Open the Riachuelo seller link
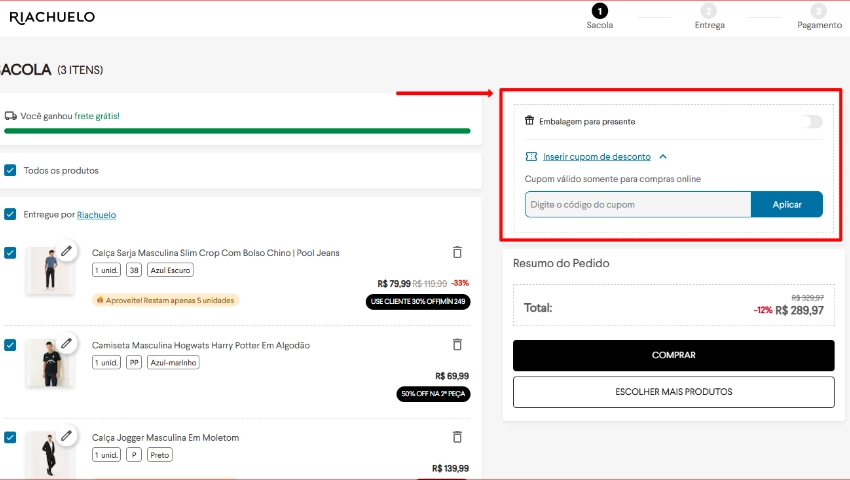Image resolution: width=850 pixels, height=480 pixels. pos(96,215)
